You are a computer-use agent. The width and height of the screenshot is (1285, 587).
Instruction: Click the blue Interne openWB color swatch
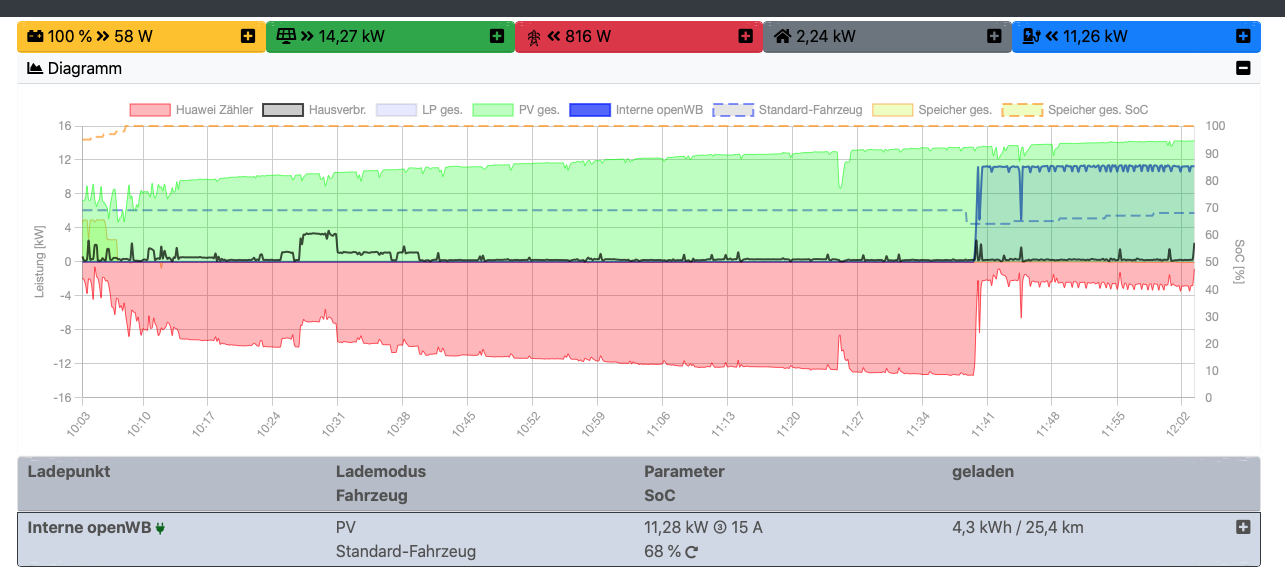click(589, 110)
